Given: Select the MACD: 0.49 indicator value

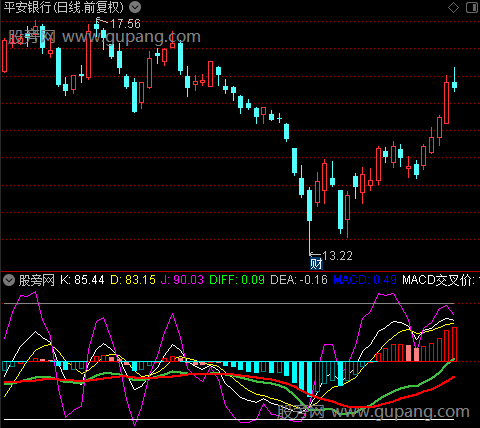Looking at the screenshot, I should pyautogui.click(x=365, y=280).
